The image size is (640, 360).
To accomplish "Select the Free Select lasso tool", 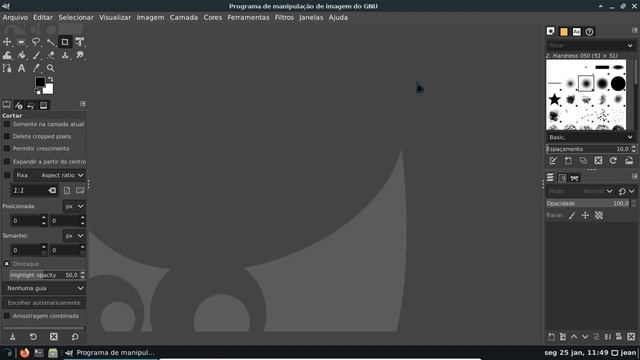I will [36, 42].
